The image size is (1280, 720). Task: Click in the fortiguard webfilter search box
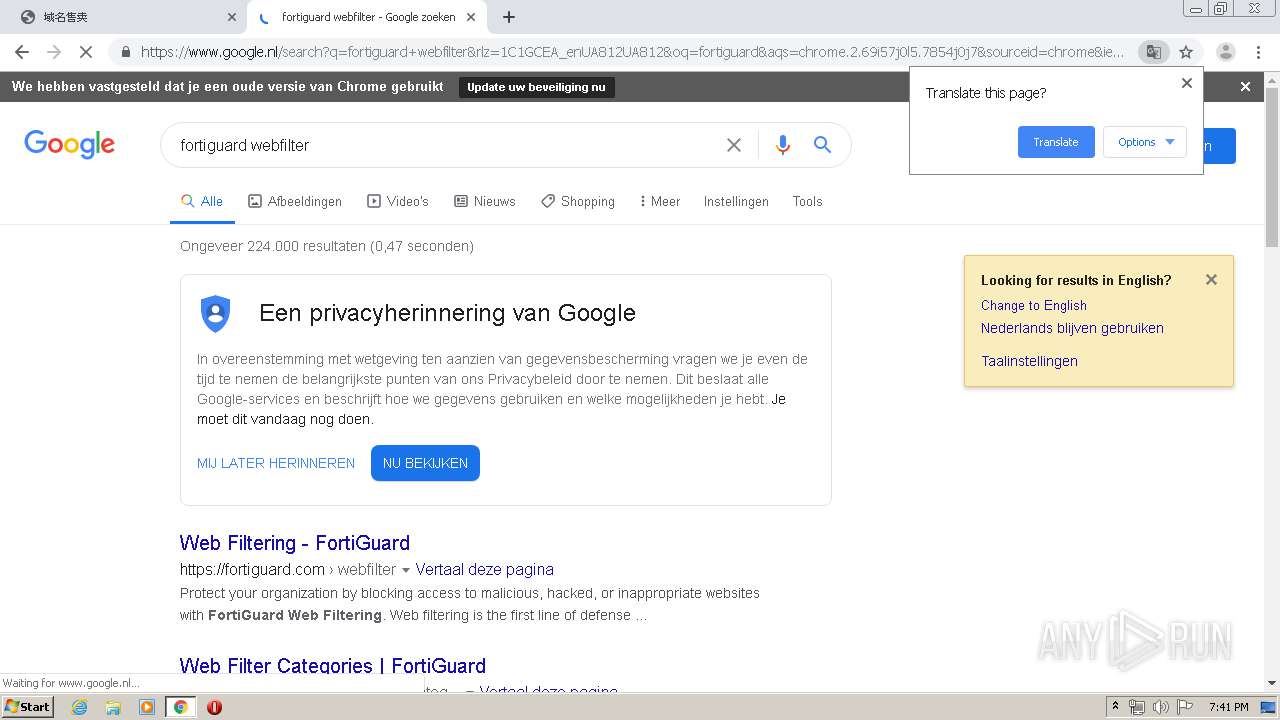(445, 145)
